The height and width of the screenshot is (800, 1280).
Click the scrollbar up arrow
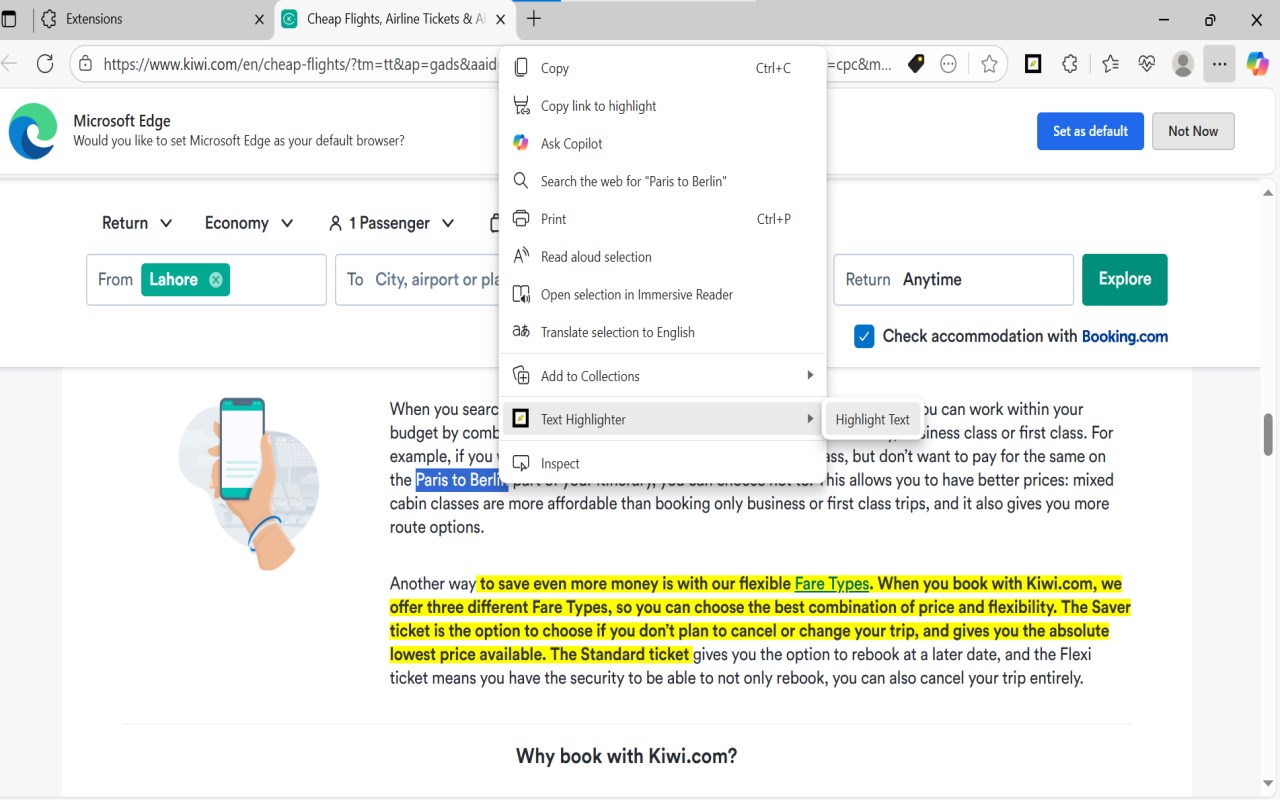click(x=1269, y=192)
